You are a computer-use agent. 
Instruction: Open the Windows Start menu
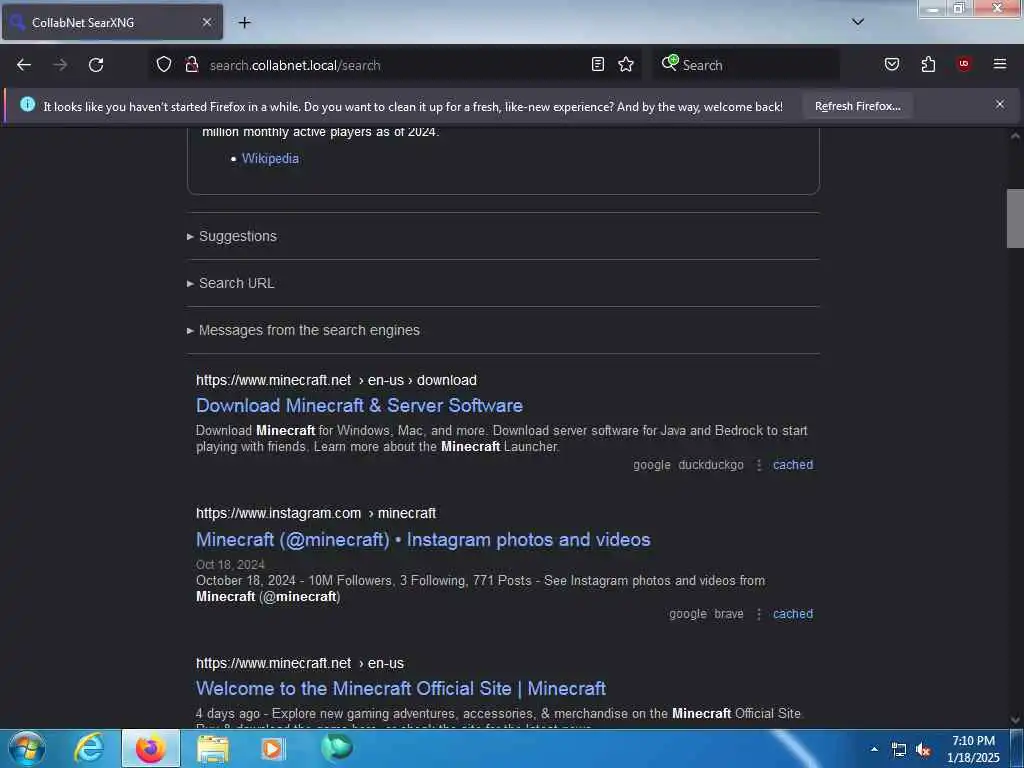click(x=27, y=748)
